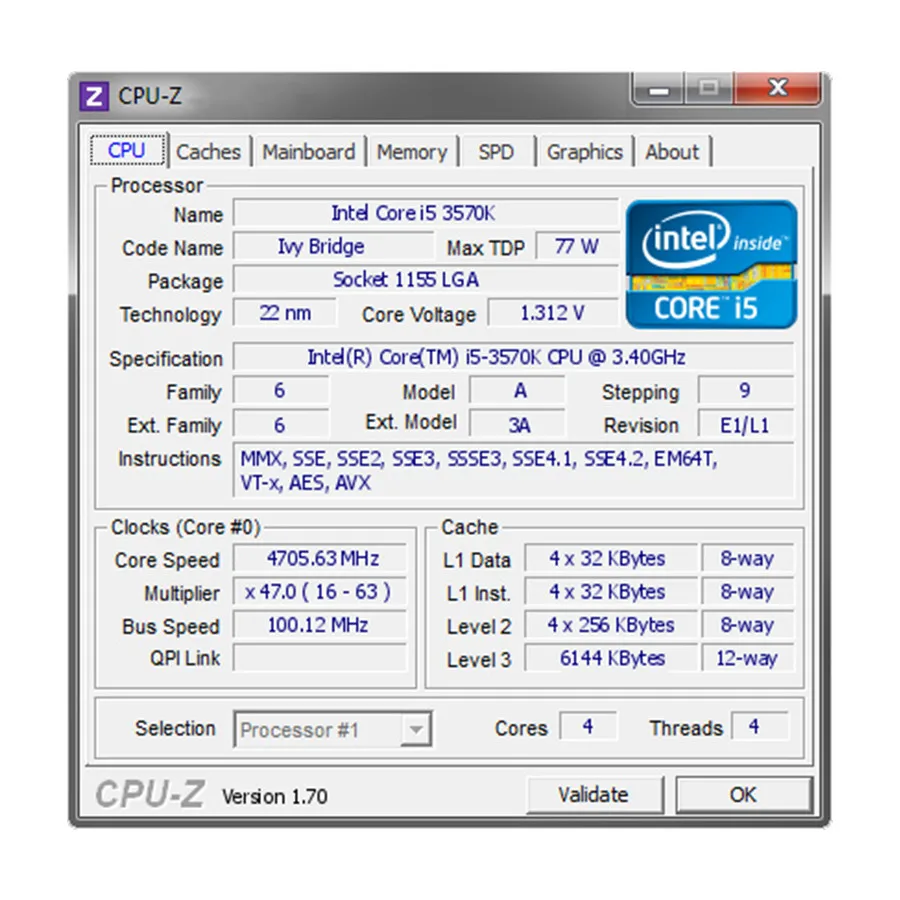Click the Core Voltage value 1.312 V
The image size is (900, 900).
(553, 313)
